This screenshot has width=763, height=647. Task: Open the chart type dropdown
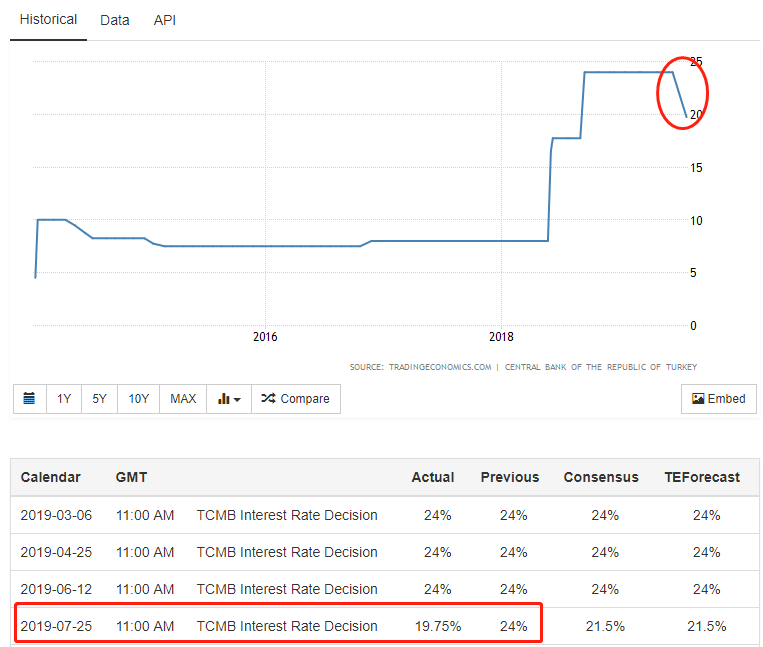point(229,399)
